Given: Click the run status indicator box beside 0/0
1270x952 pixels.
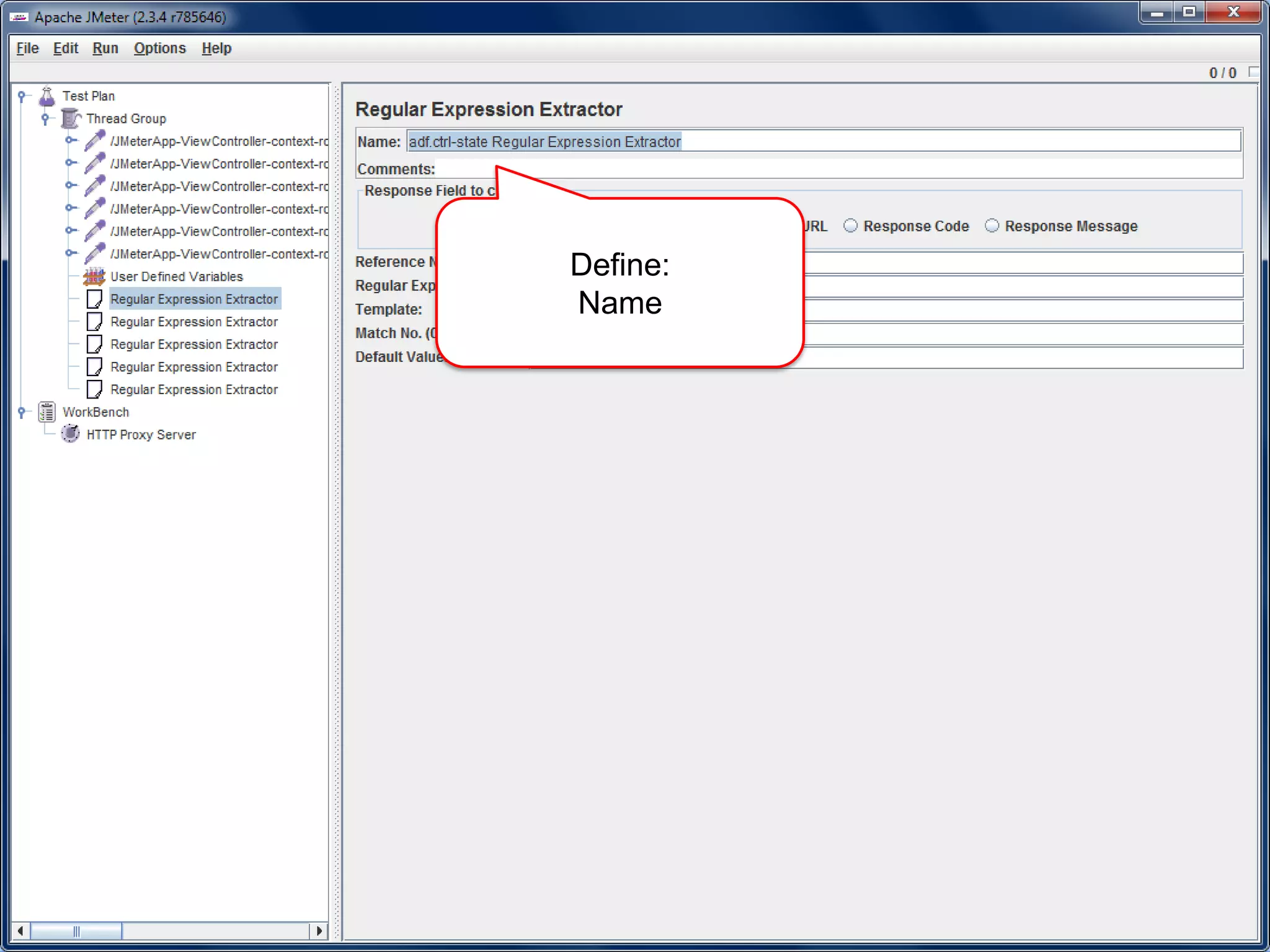Looking at the screenshot, I should pos(1254,72).
